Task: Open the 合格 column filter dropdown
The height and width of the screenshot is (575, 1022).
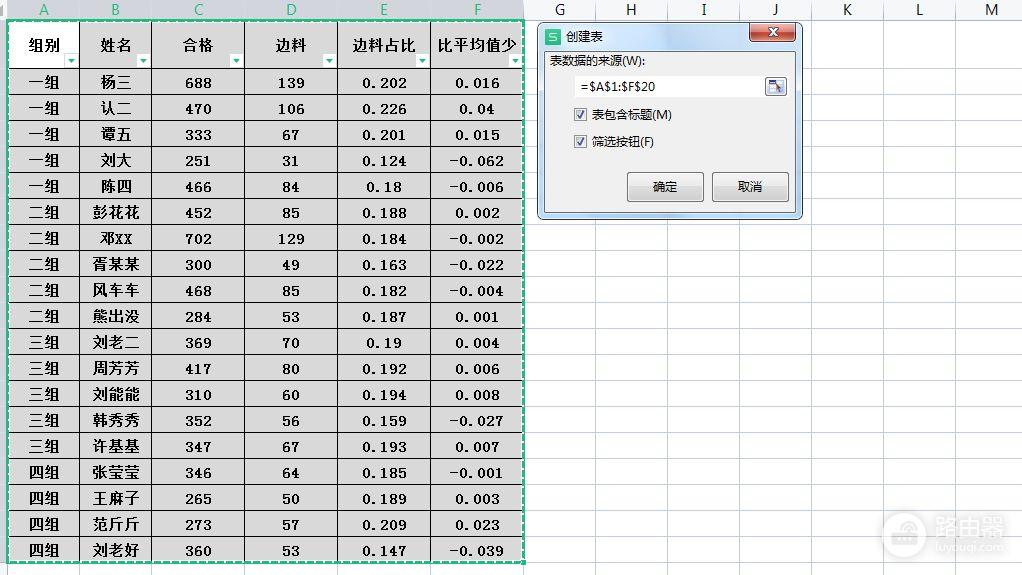Action: pos(235,61)
